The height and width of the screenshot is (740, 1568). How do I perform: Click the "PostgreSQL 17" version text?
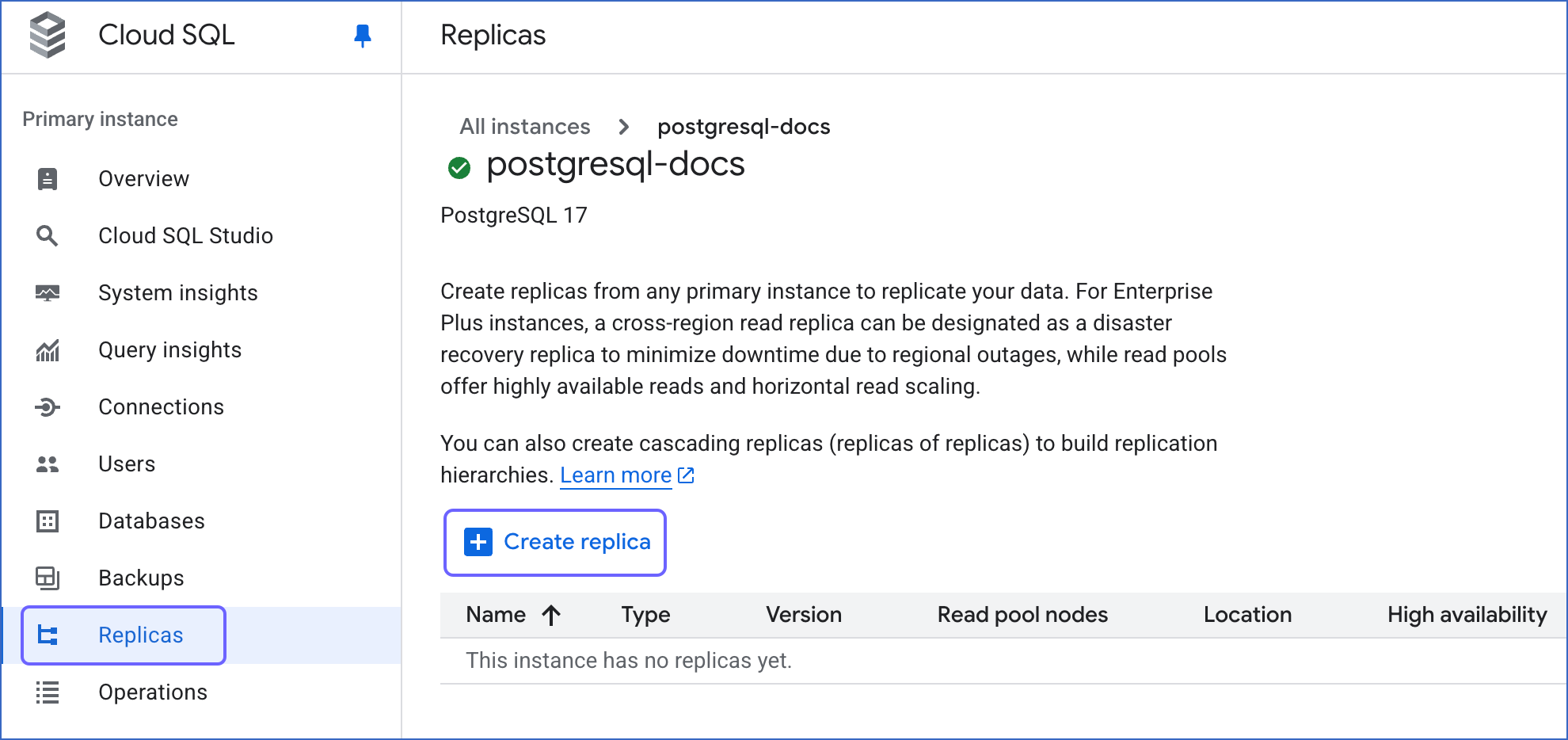point(514,216)
